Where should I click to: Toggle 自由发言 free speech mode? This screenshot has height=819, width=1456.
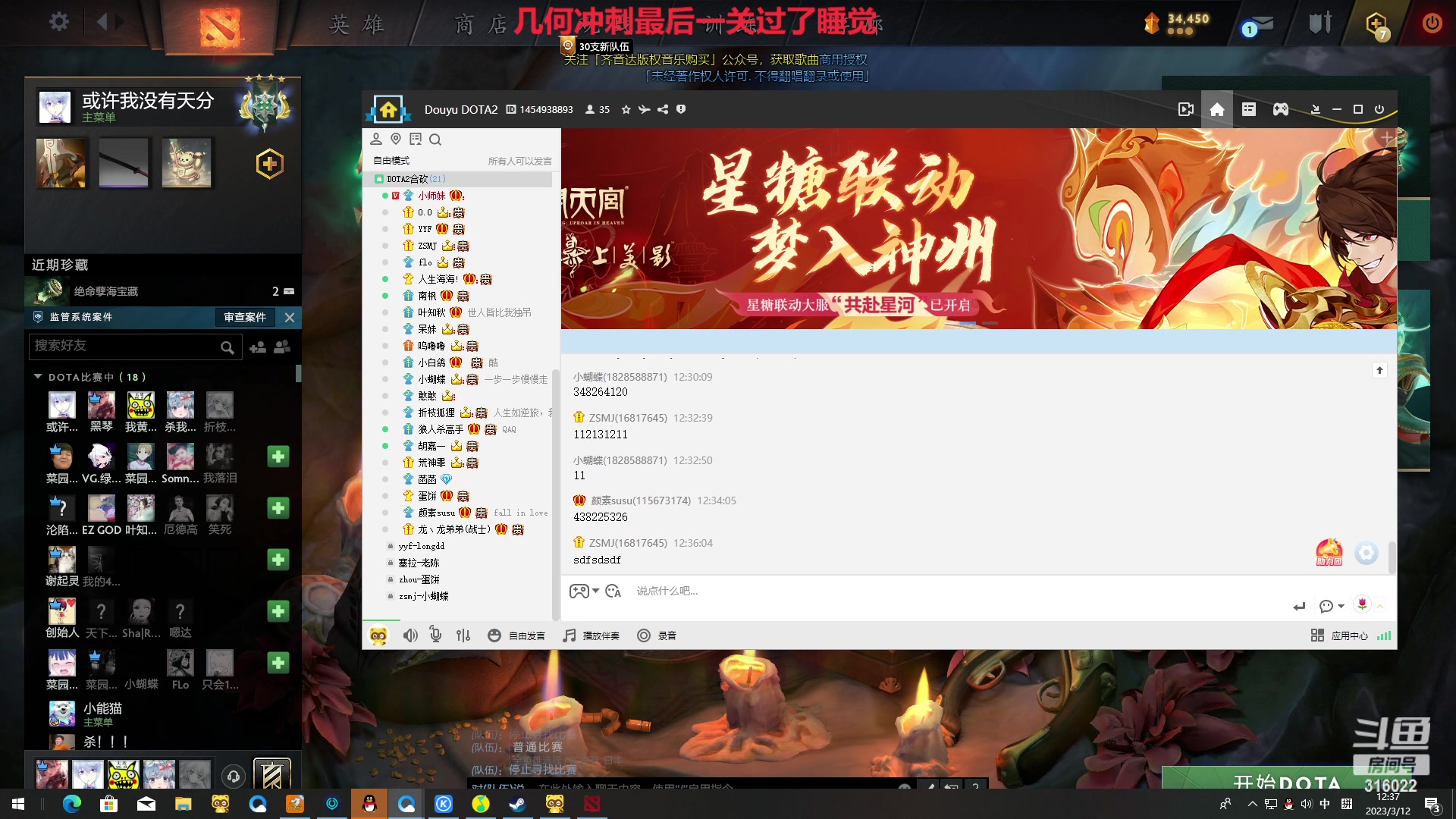pos(516,635)
